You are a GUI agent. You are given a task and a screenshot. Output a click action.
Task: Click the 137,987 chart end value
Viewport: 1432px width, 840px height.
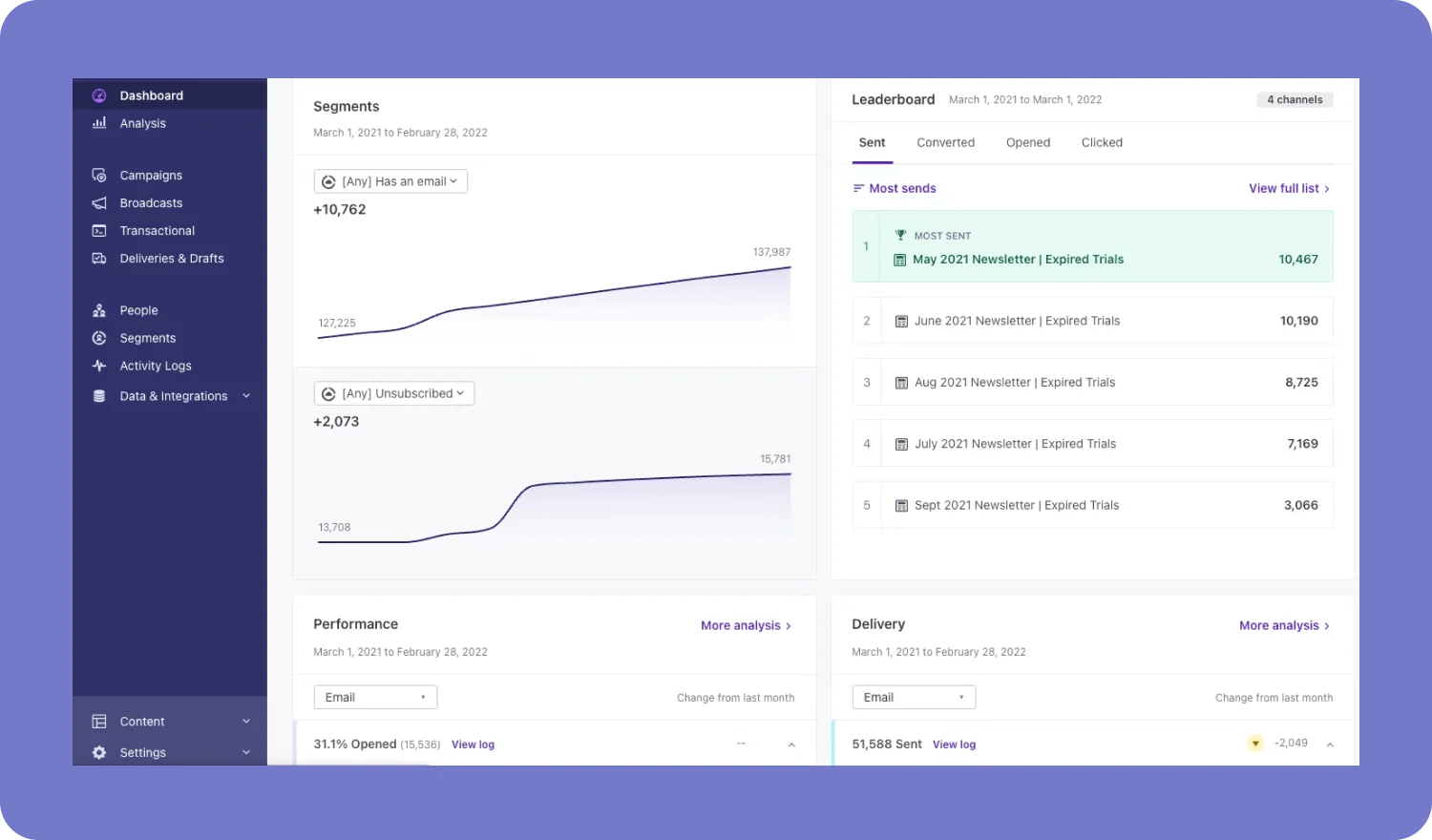click(x=771, y=252)
